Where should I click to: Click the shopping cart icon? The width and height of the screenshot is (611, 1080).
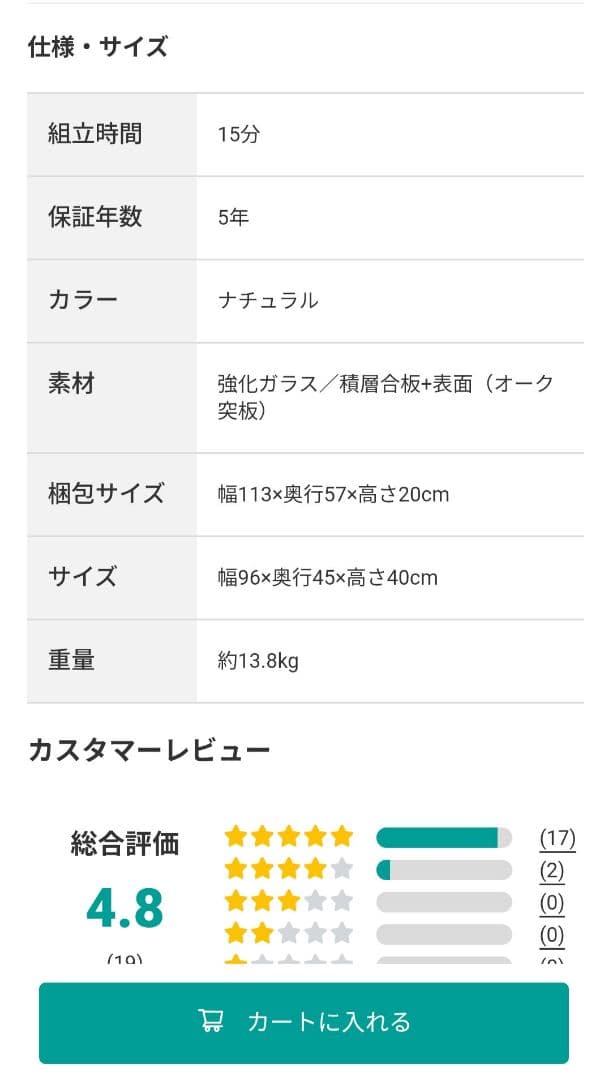pyautogui.click(x=211, y=1021)
